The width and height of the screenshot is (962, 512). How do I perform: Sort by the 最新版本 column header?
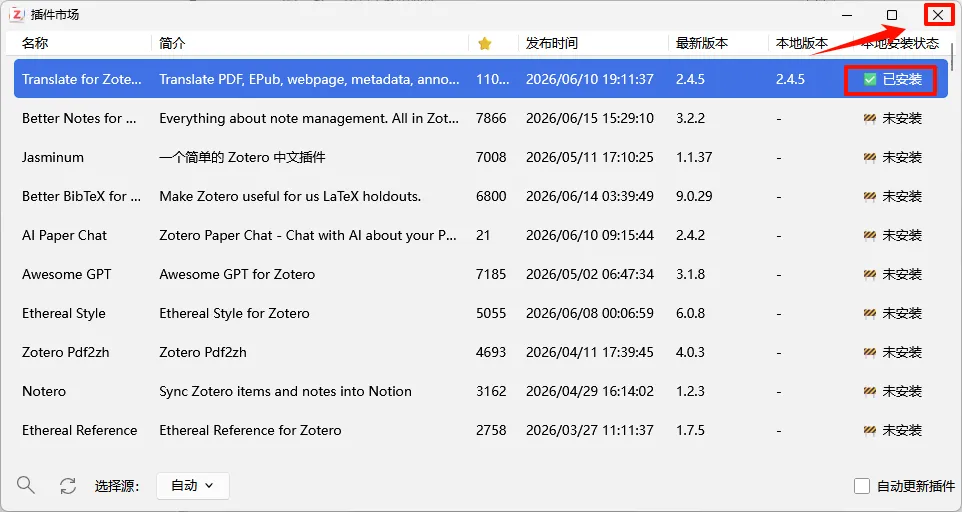pyautogui.click(x=702, y=43)
